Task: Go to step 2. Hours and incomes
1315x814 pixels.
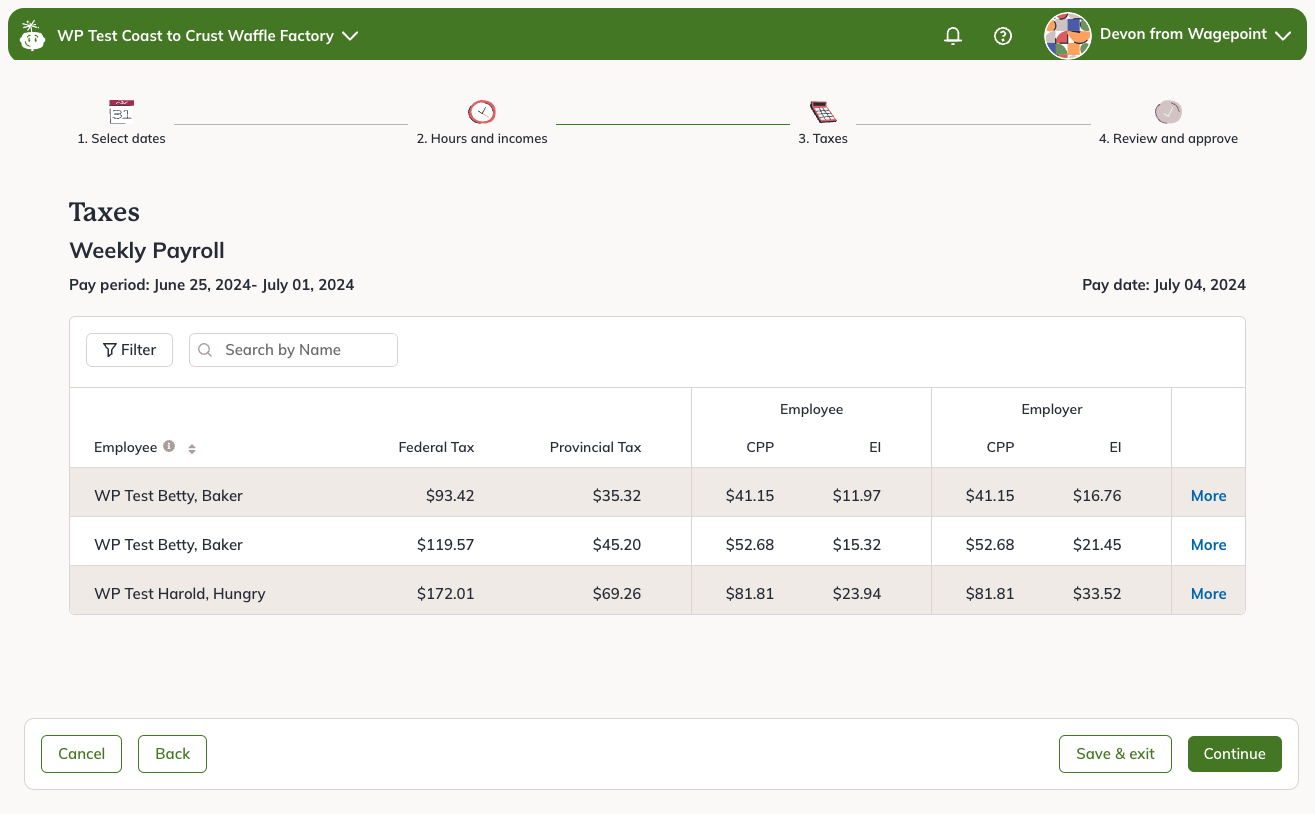Action: pos(482,139)
